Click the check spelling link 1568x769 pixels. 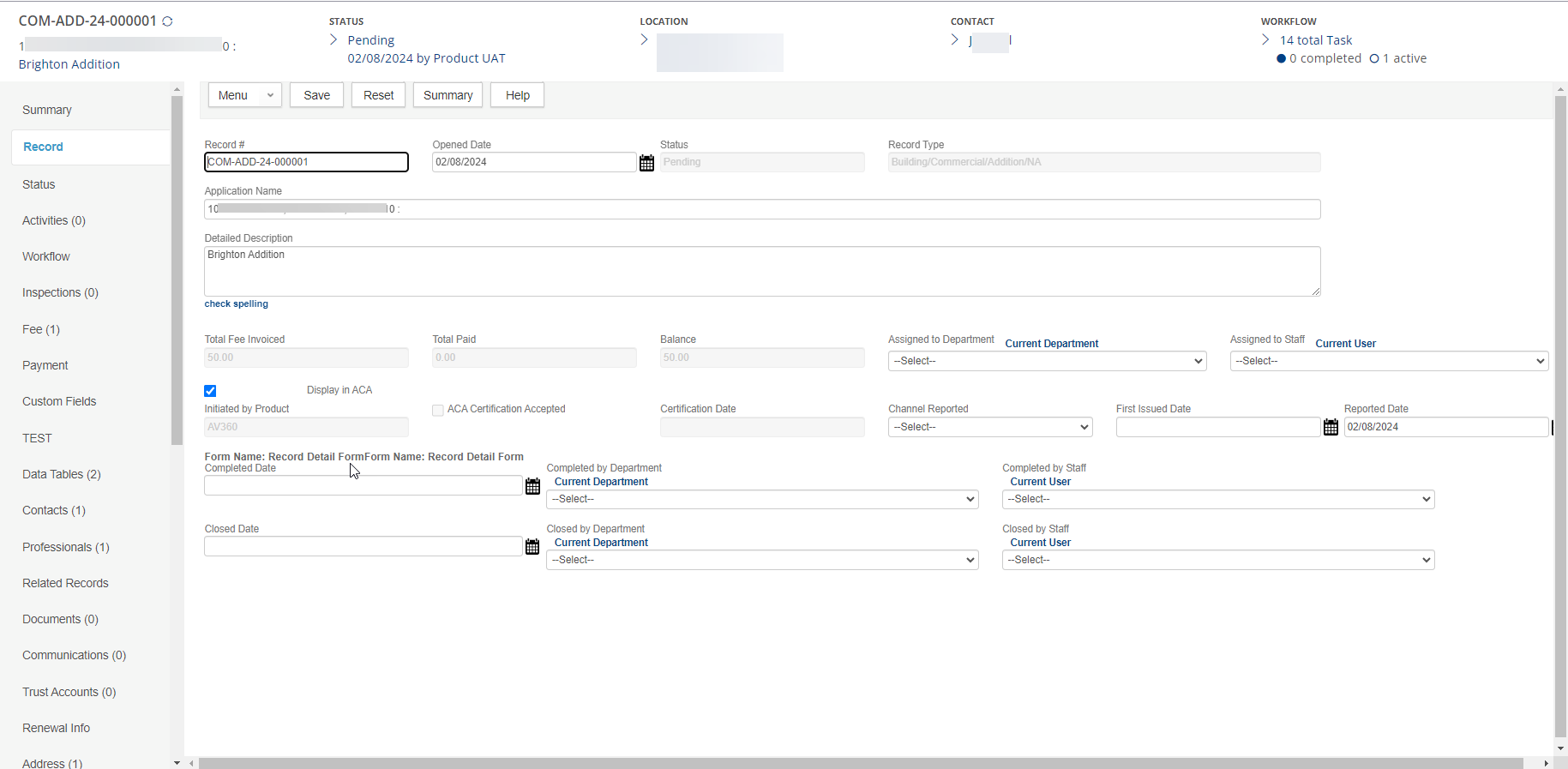coord(236,303)
